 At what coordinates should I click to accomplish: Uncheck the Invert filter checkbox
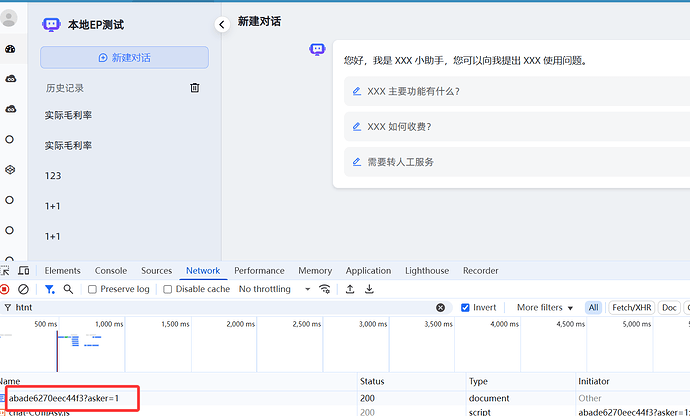[466, 308]
